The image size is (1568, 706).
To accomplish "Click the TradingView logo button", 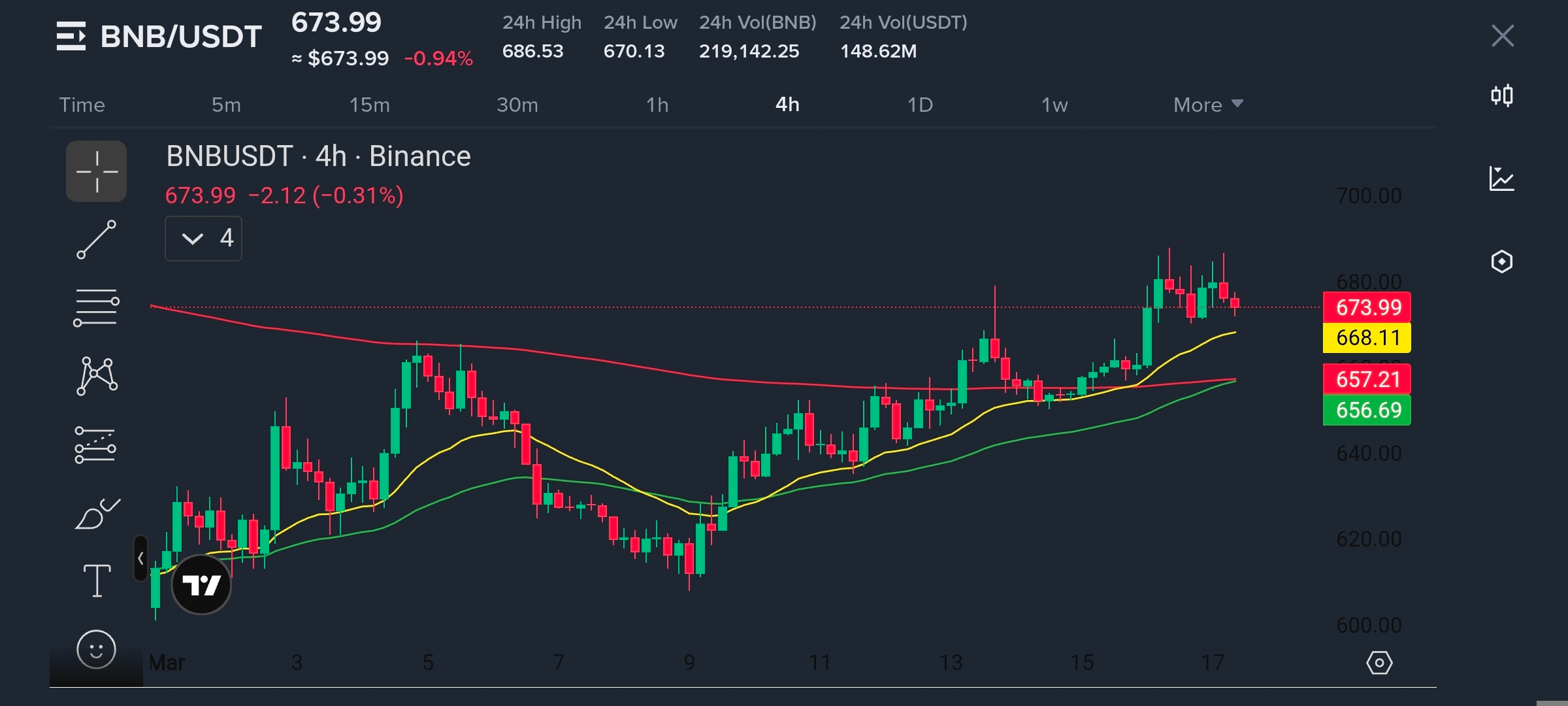I will click(201, 584).
